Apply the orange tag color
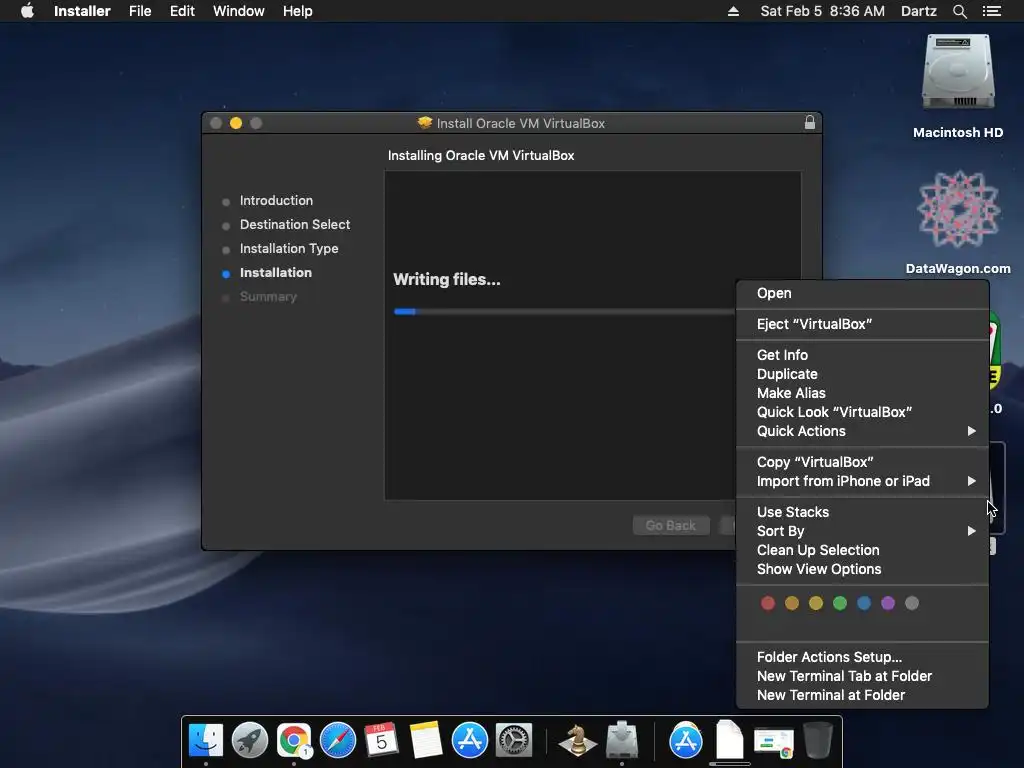 (x=792, y=603)
